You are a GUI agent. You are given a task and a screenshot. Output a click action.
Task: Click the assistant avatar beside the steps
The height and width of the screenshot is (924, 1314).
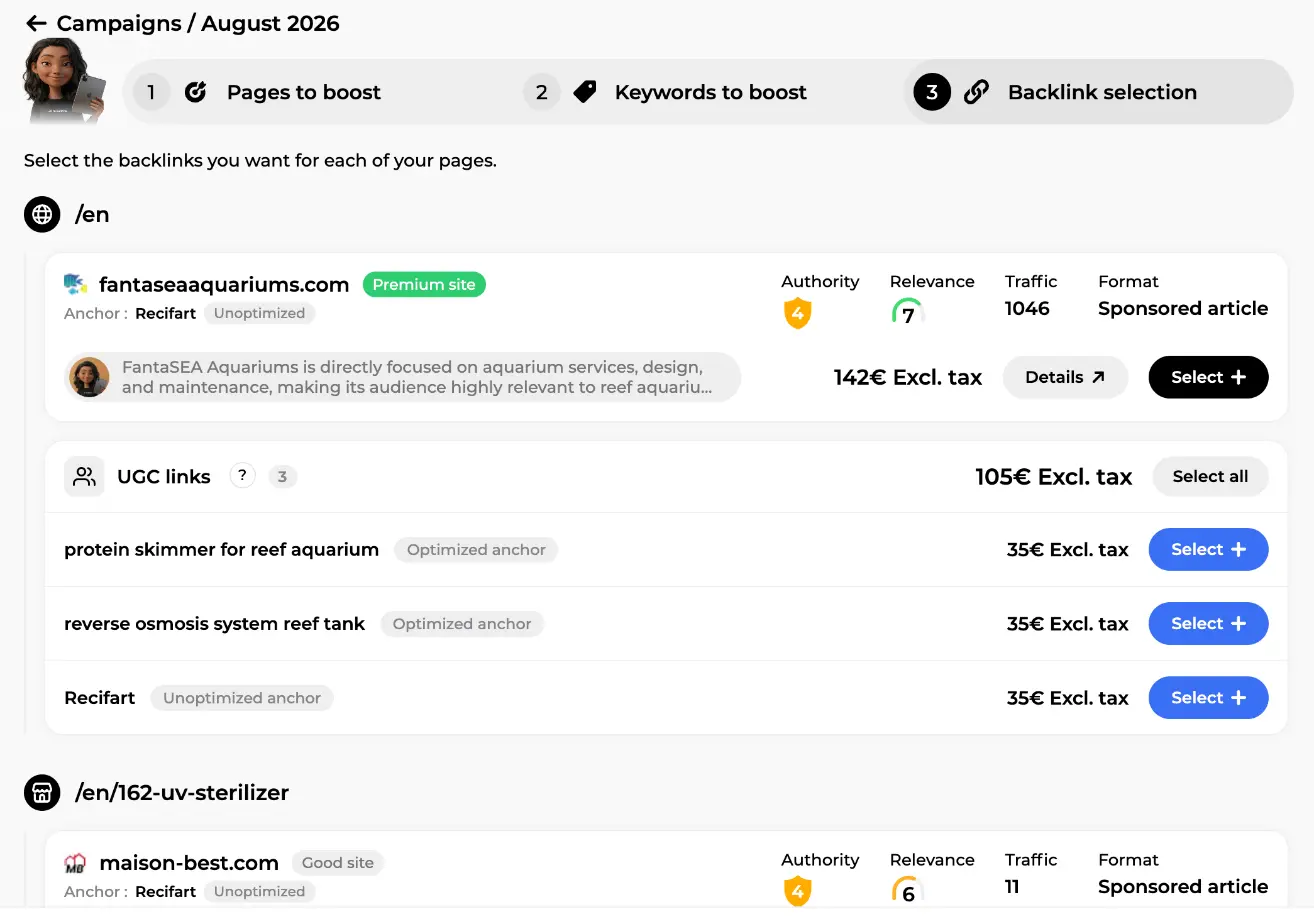(x=64, y=81)
